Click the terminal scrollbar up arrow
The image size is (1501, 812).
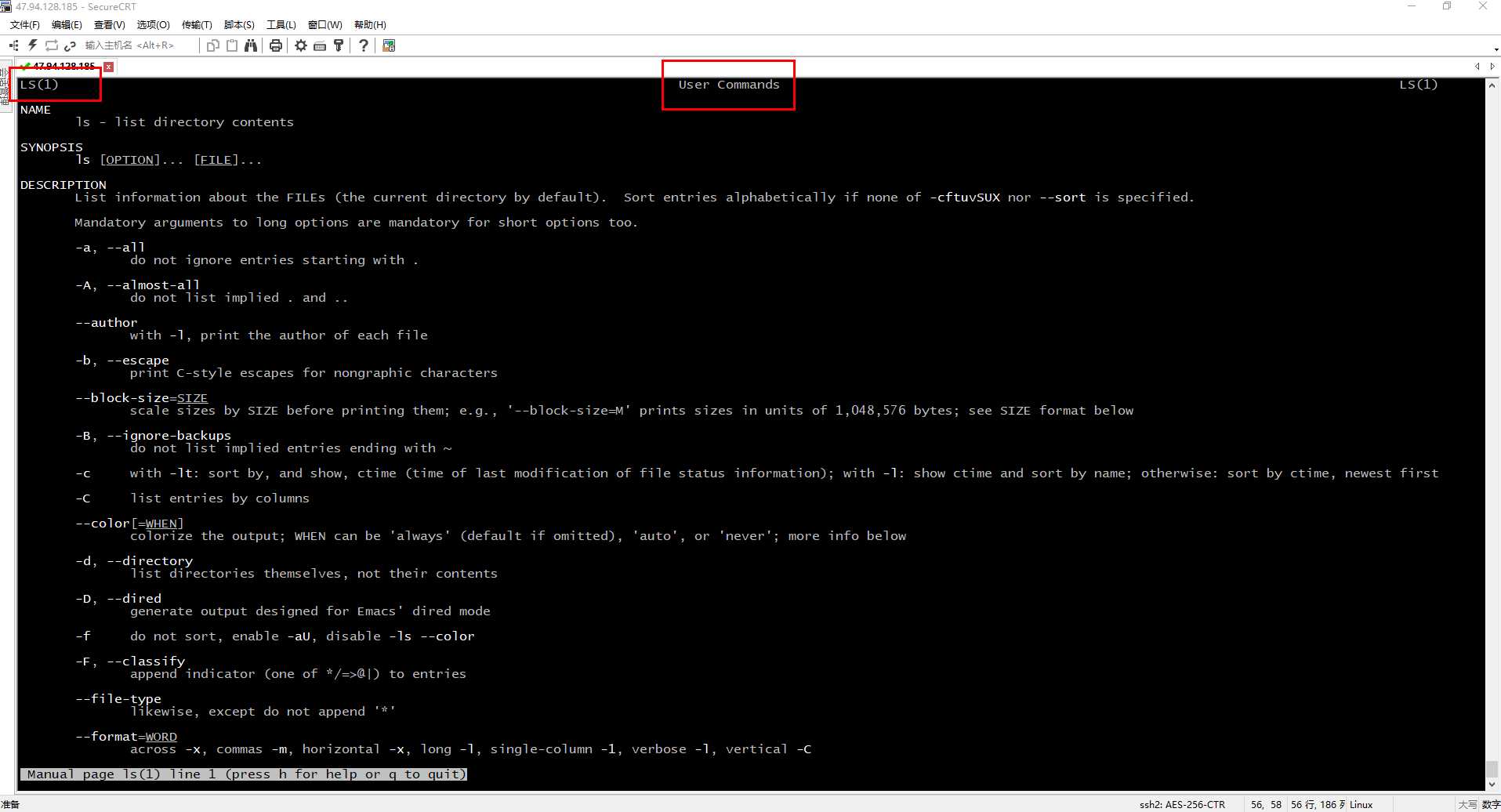1492,85
